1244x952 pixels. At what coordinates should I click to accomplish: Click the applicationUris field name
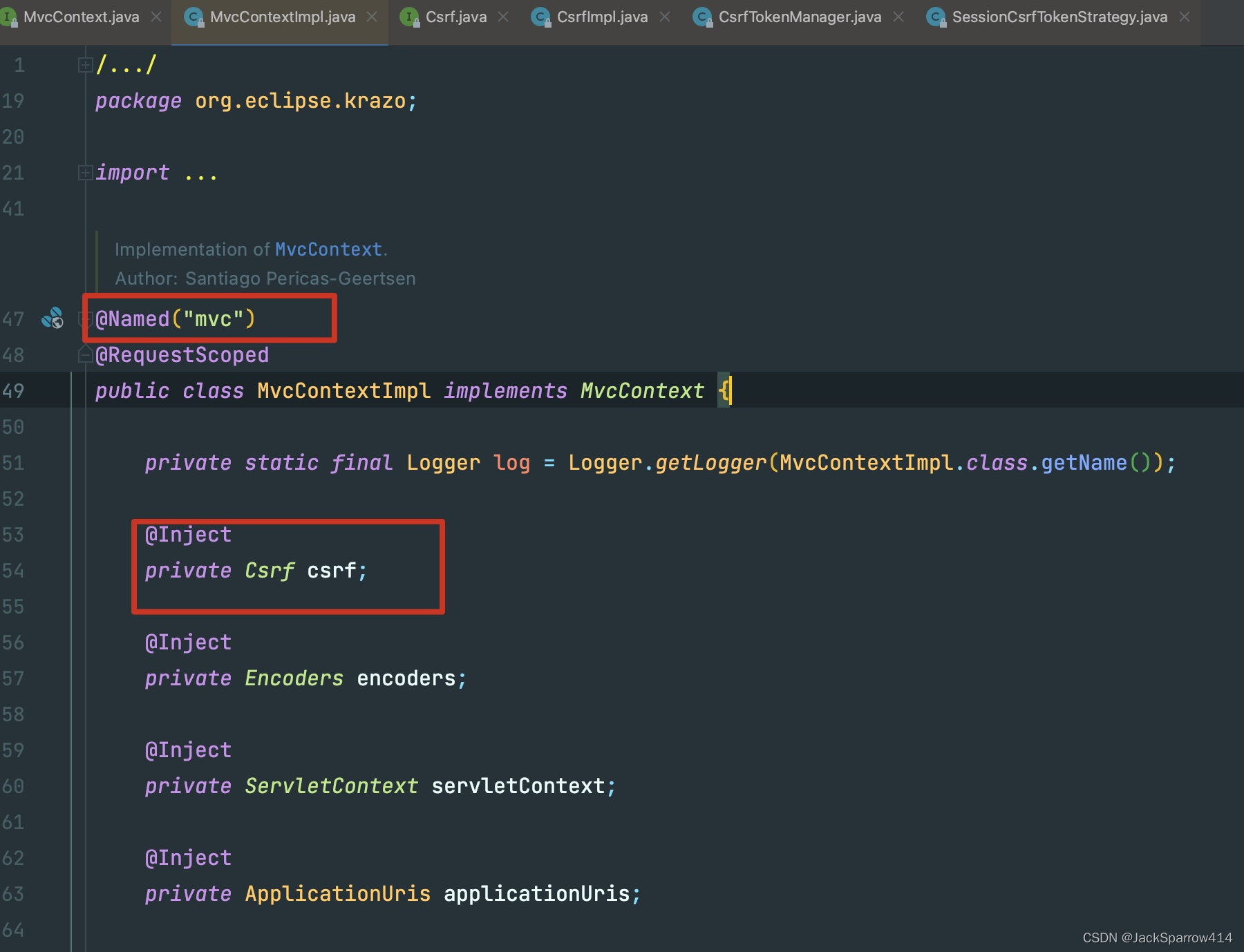coord(537,894)
